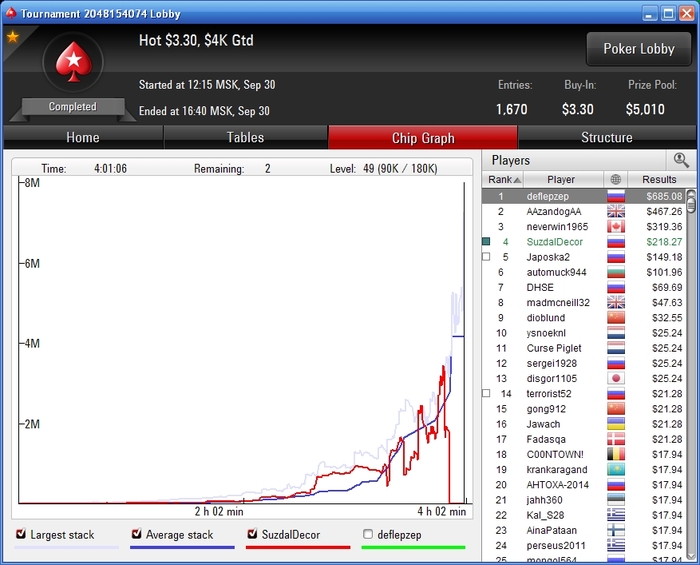Click the Greek flag beside perseus2011

(x=616, y=545)
